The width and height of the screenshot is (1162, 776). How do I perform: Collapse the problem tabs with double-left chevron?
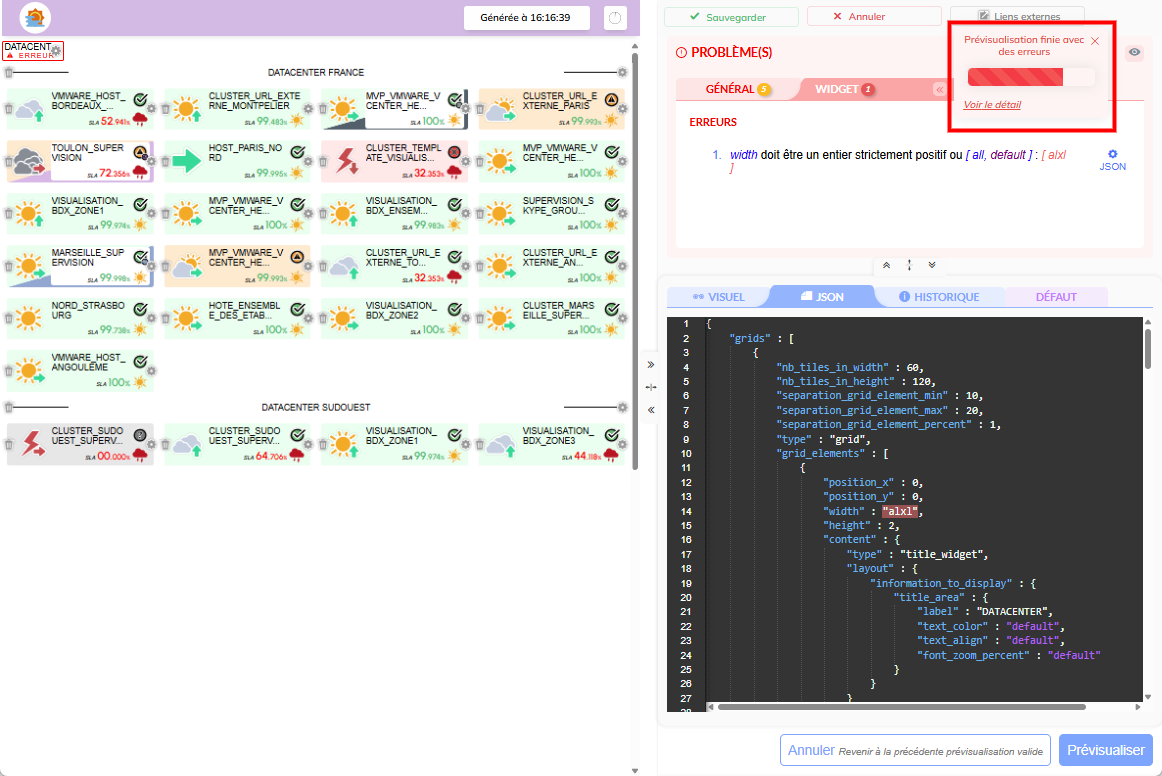pos(939,90)
